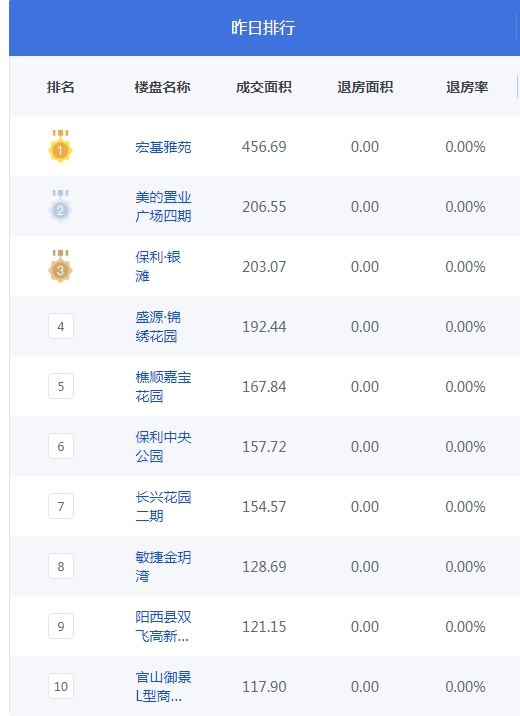520x716 pixels.
Task: Select the rank 5 badge
Action: point(61,386)
